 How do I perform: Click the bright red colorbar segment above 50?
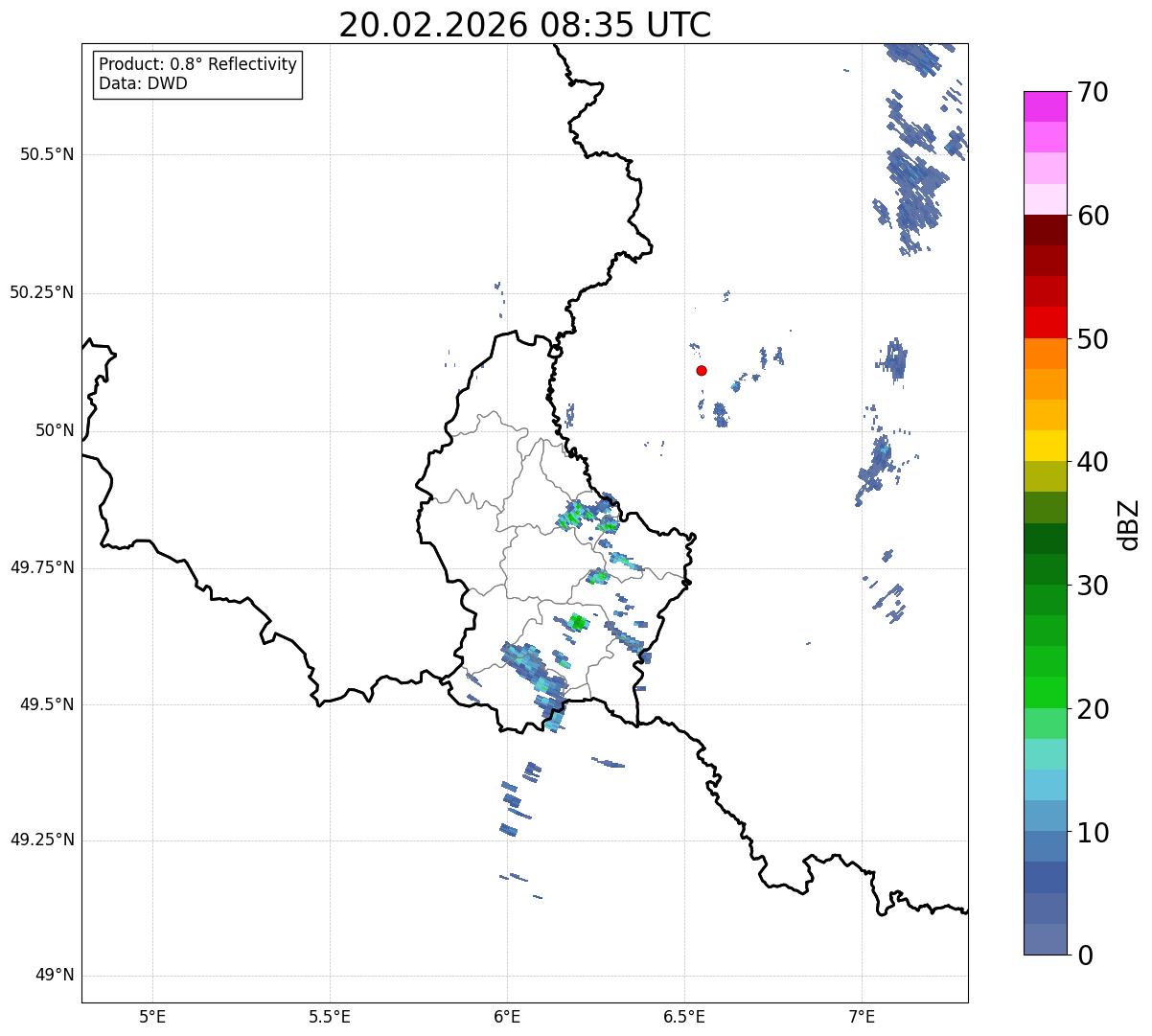1045,323
